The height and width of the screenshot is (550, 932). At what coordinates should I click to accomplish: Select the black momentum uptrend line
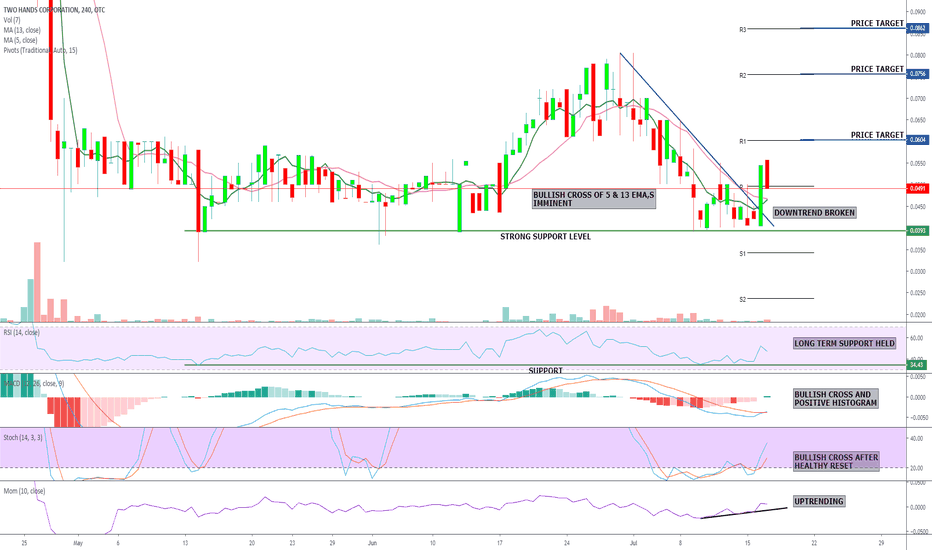pyautogui.click(x=744, y=513)
